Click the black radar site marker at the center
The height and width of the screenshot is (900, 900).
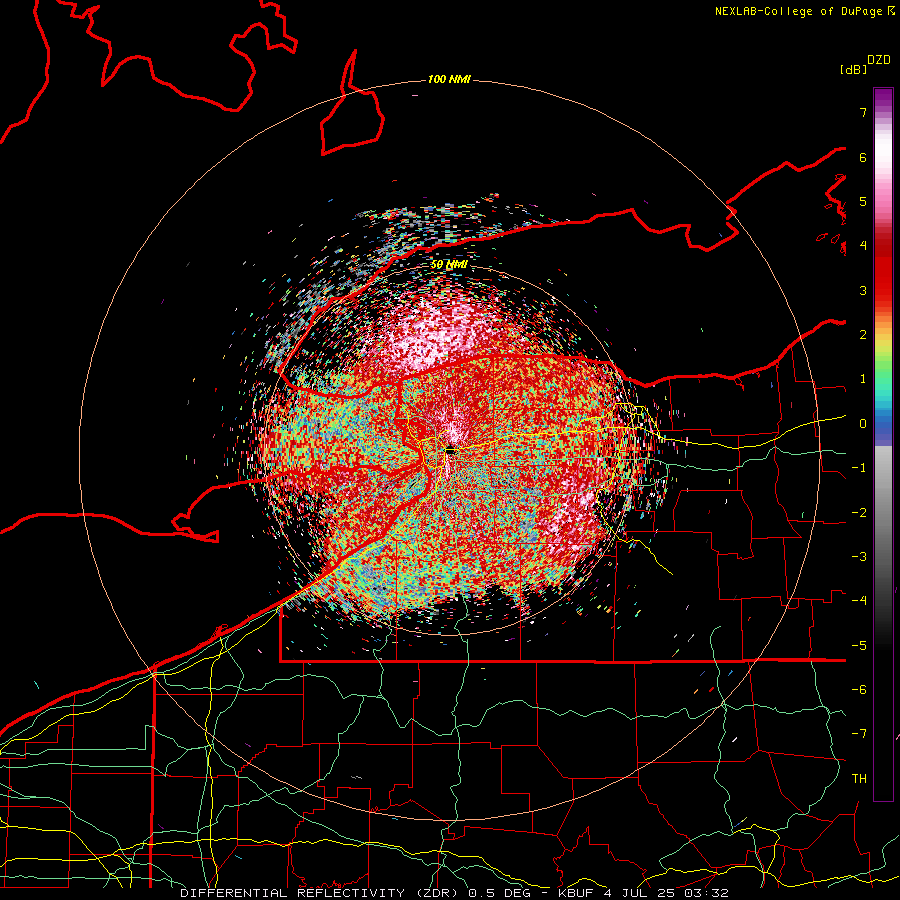pyautogui.click(x=451, y=451)
